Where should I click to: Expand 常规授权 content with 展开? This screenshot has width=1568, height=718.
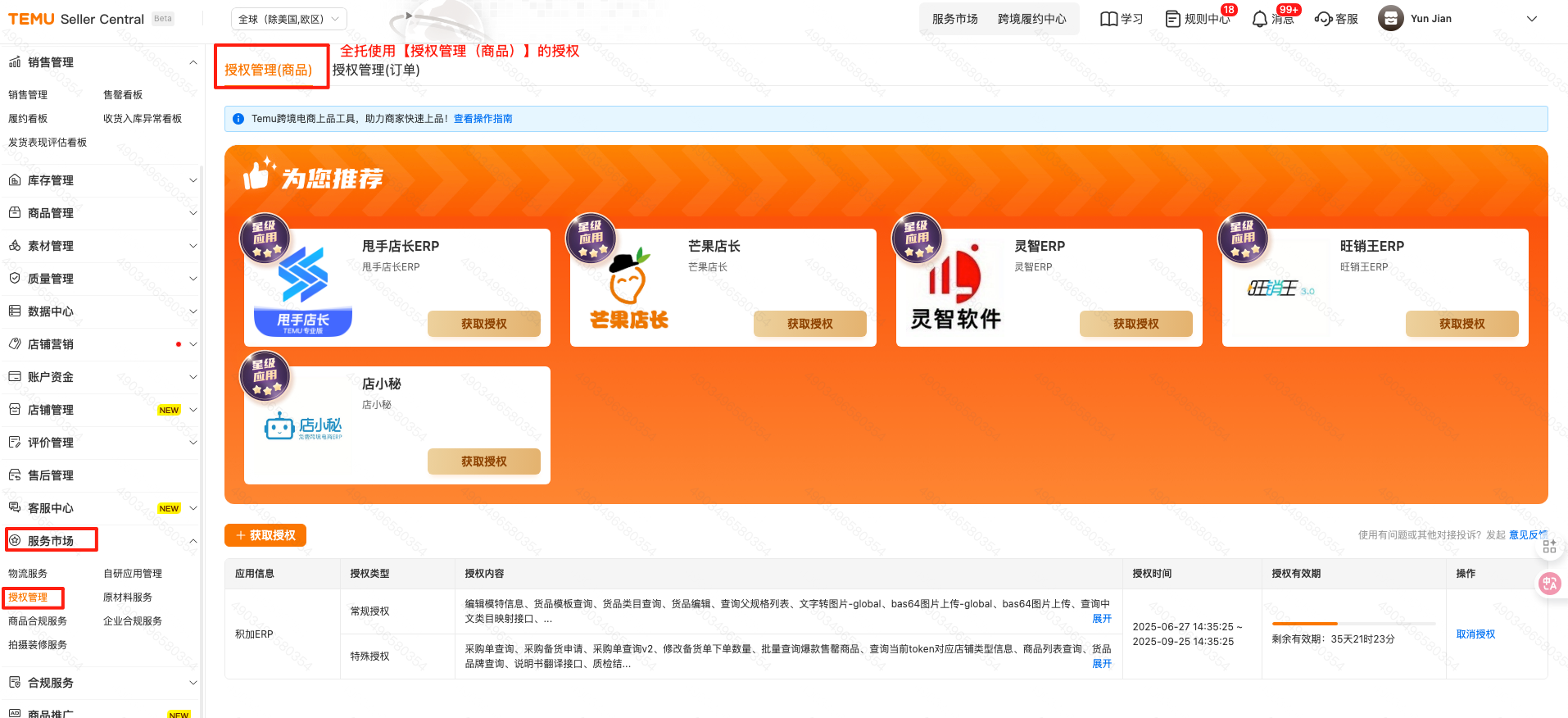[x=1102, y=619]
